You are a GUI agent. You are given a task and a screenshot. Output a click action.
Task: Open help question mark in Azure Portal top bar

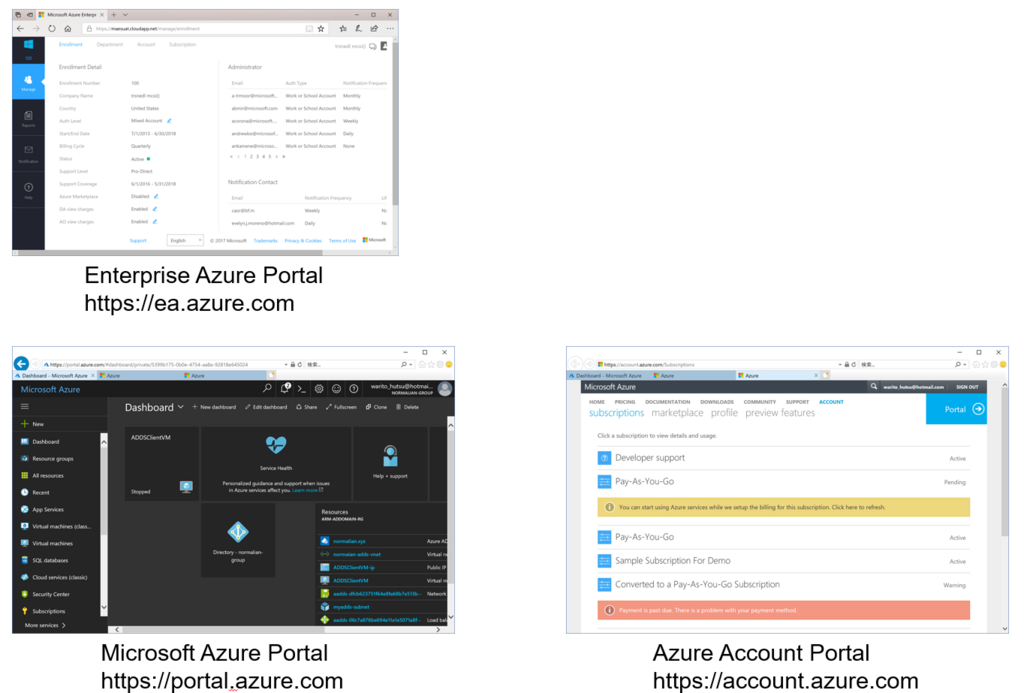353,389
